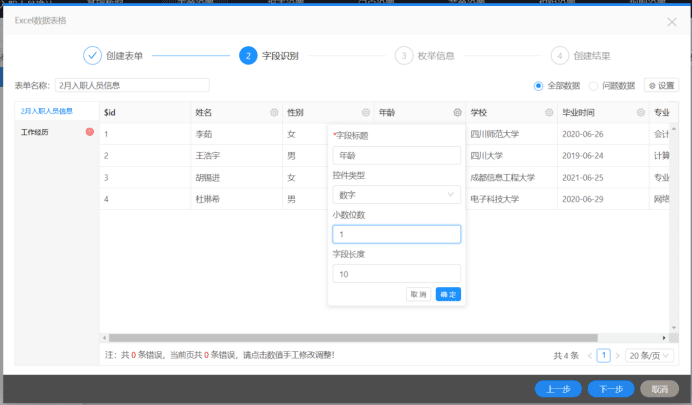Image resolution: width=692 pixels, height=405 pixels.
Task: Open settings gear for 学校 column
Action: [549, 112]
